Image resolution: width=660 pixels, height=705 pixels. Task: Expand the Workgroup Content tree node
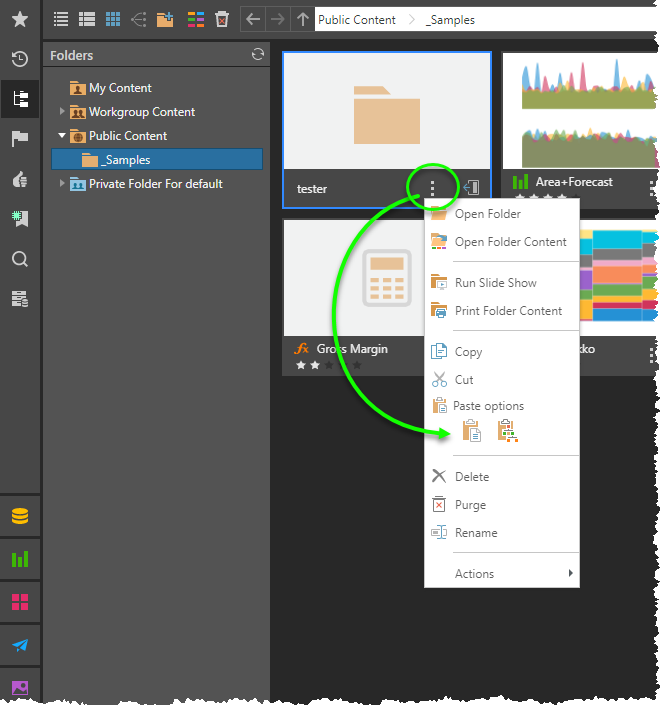tap(62, 112)
